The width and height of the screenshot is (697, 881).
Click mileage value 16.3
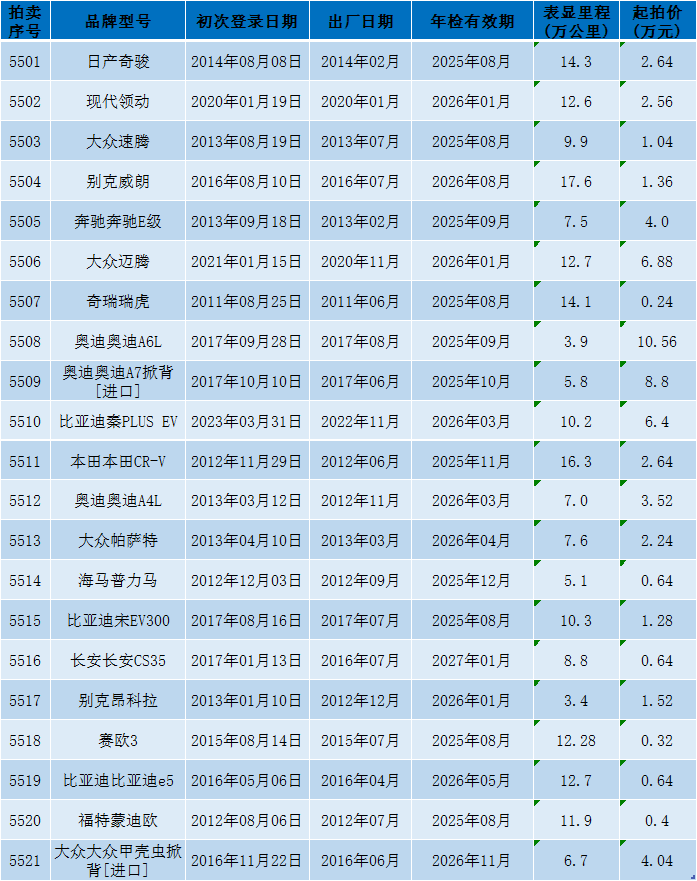pos(576,461)
